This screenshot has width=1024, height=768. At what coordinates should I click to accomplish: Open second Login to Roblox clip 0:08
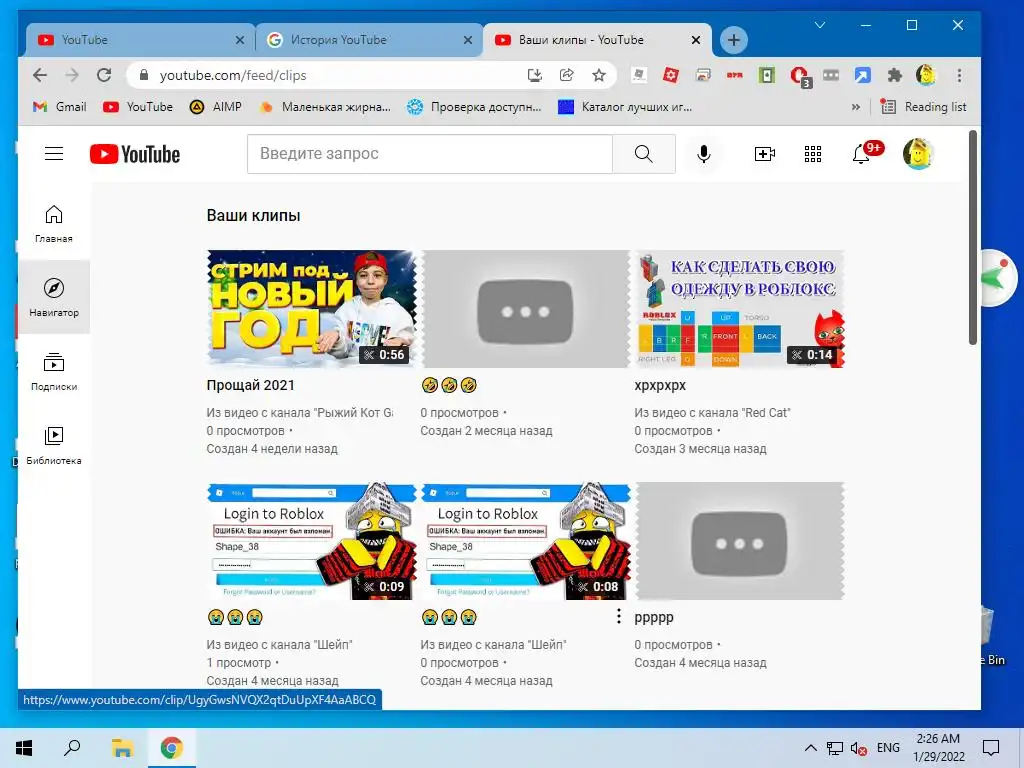526,541
